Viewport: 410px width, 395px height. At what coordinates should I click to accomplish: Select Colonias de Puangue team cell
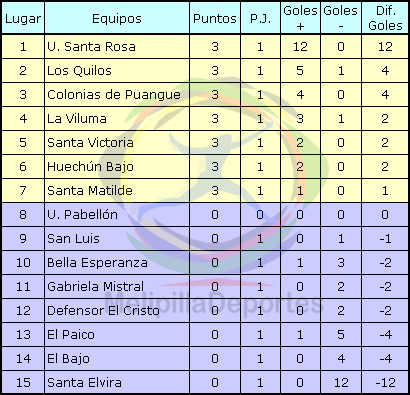coord(114,95)
